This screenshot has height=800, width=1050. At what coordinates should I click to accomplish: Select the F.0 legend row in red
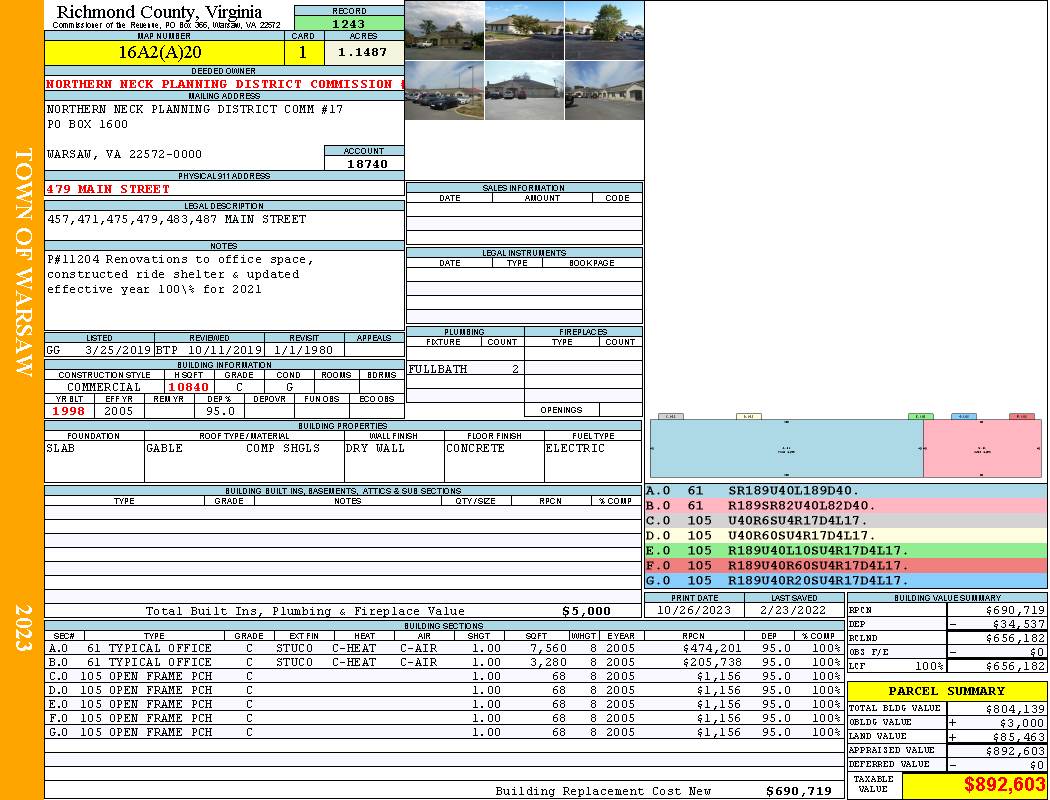point(845,566)
